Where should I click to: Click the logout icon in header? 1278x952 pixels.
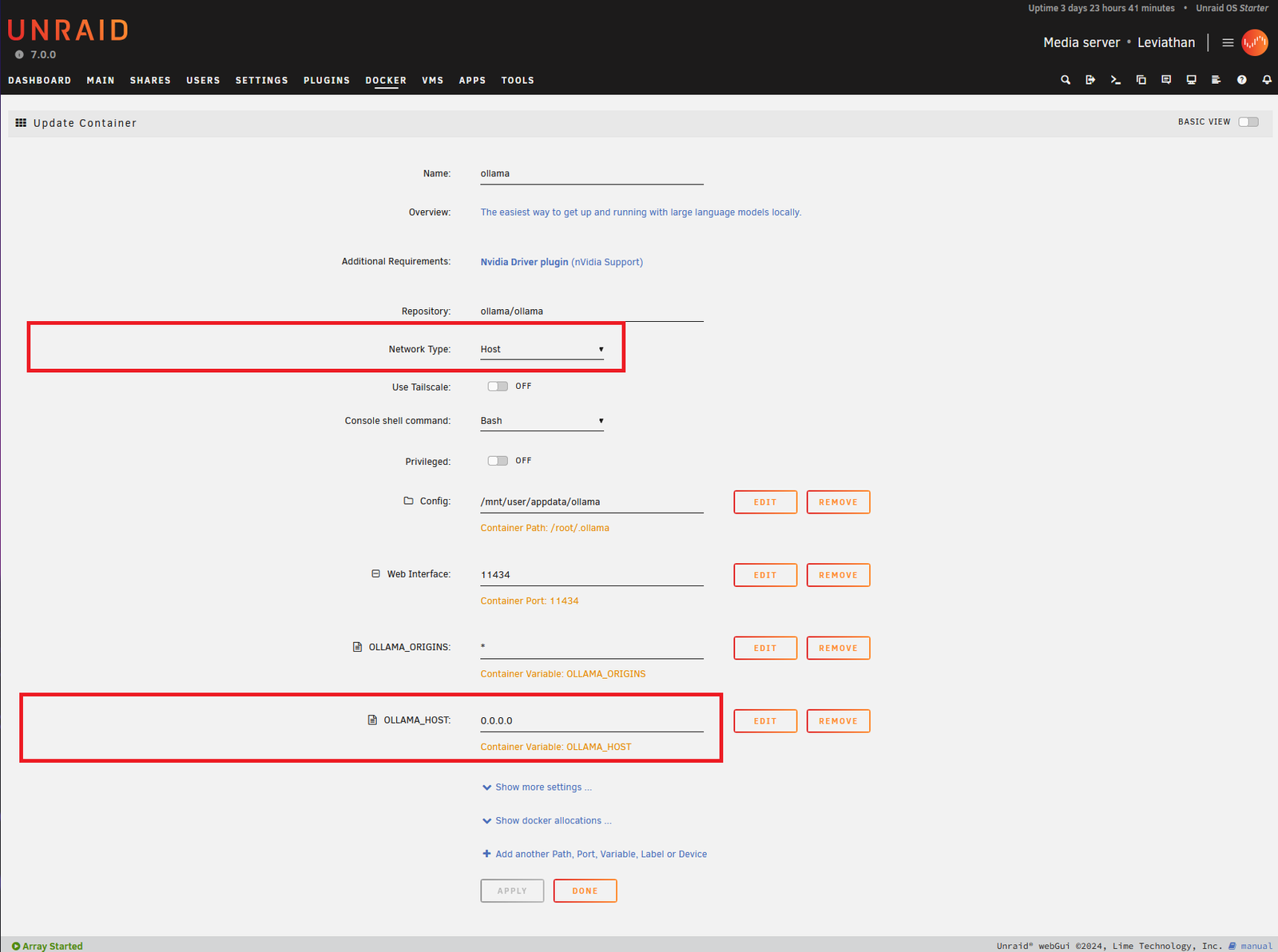[1090, 80]
